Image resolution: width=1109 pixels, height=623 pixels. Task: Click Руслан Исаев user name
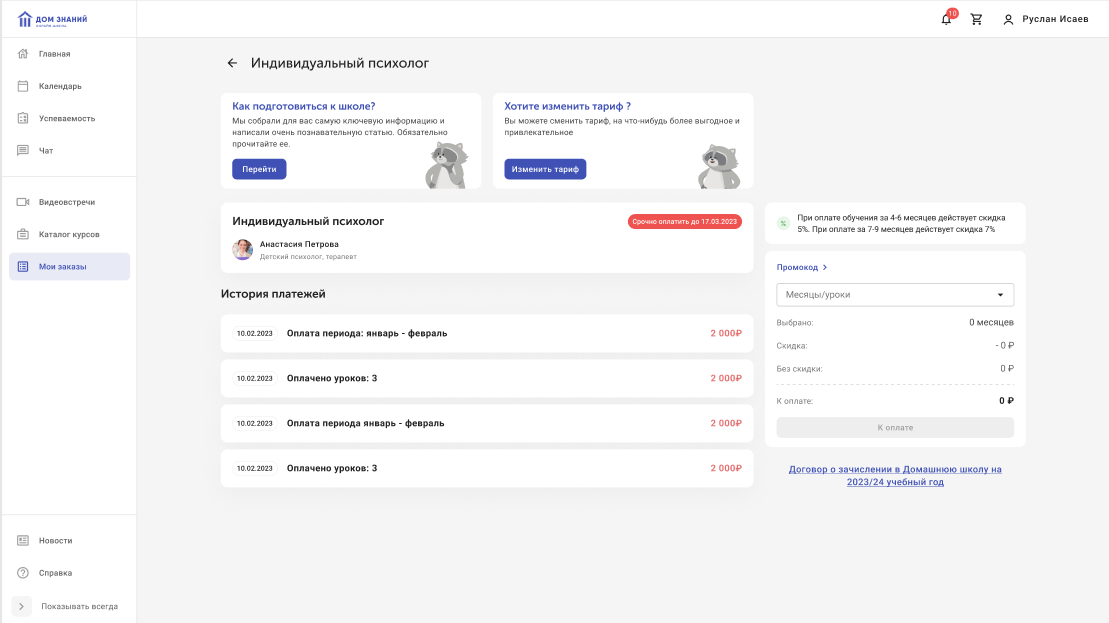click(x=1055, y=19)
